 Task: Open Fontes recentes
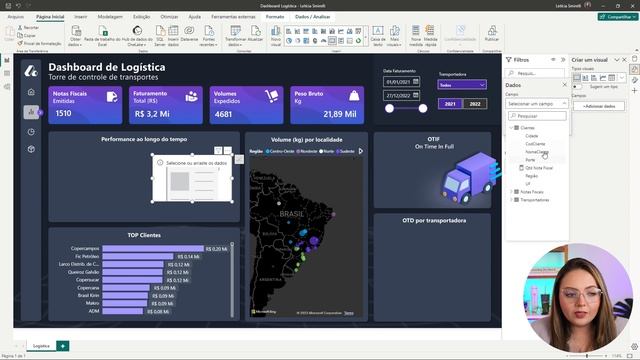pos(209,36)
